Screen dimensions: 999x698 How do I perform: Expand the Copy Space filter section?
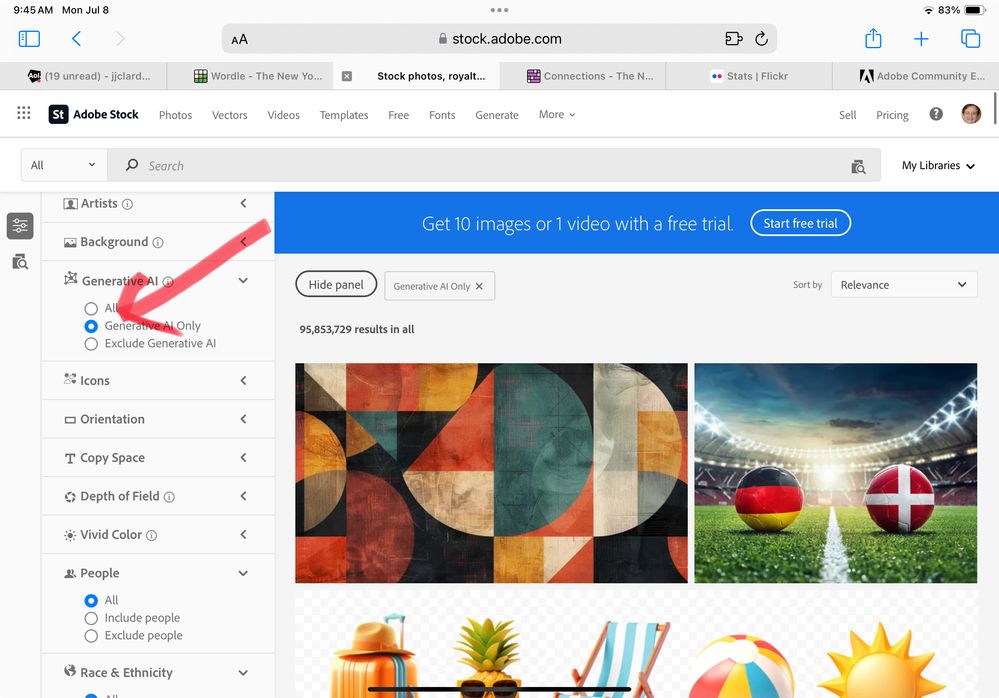point(243,457)
